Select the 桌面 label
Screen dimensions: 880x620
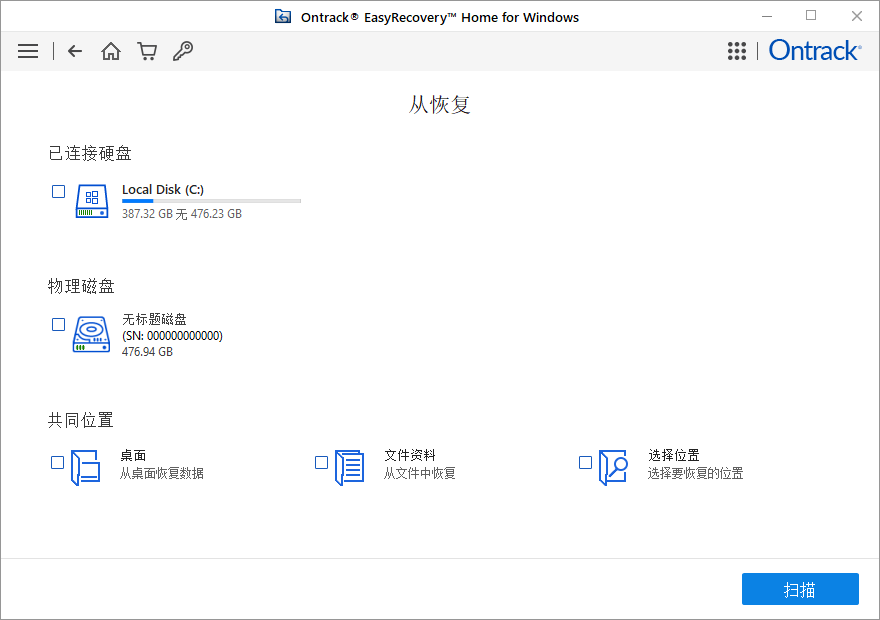(133, 455)
